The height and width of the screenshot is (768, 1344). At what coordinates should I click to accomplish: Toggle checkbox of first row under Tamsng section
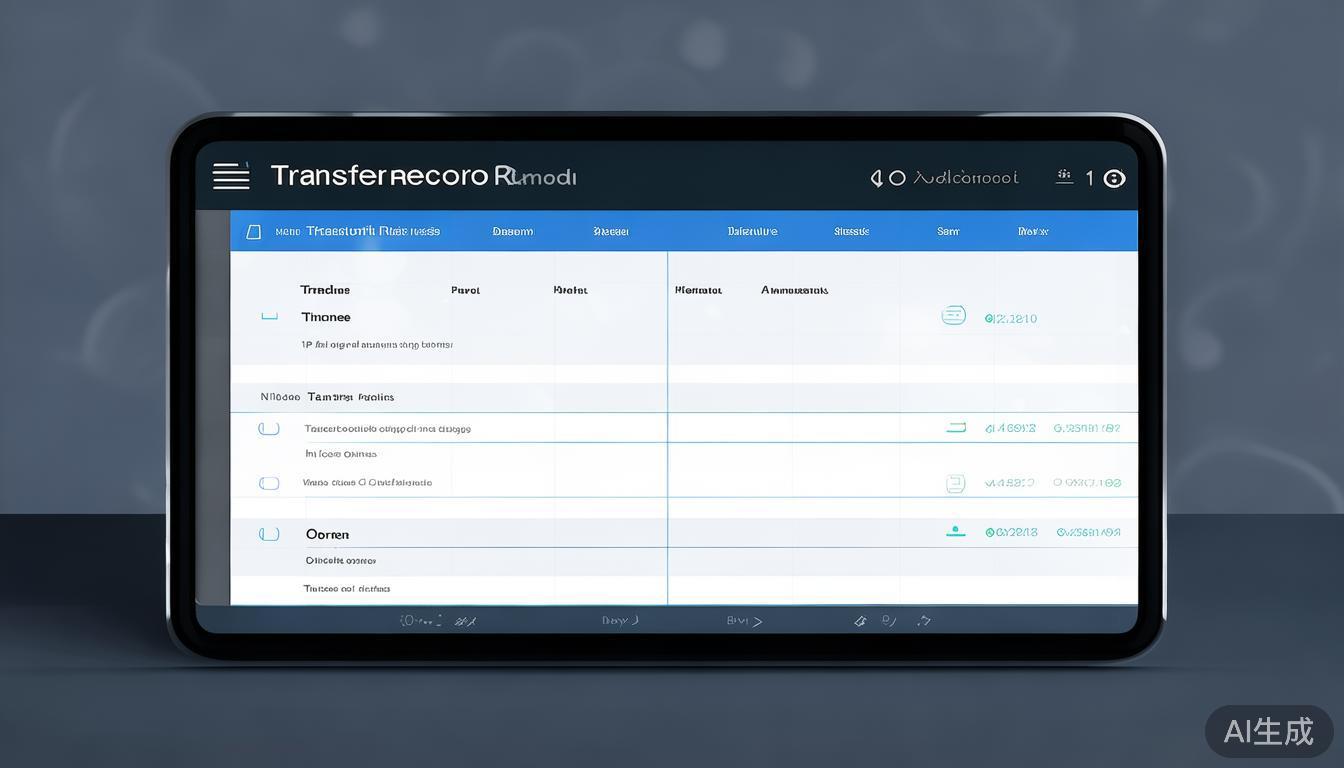[x=269, y=428]
